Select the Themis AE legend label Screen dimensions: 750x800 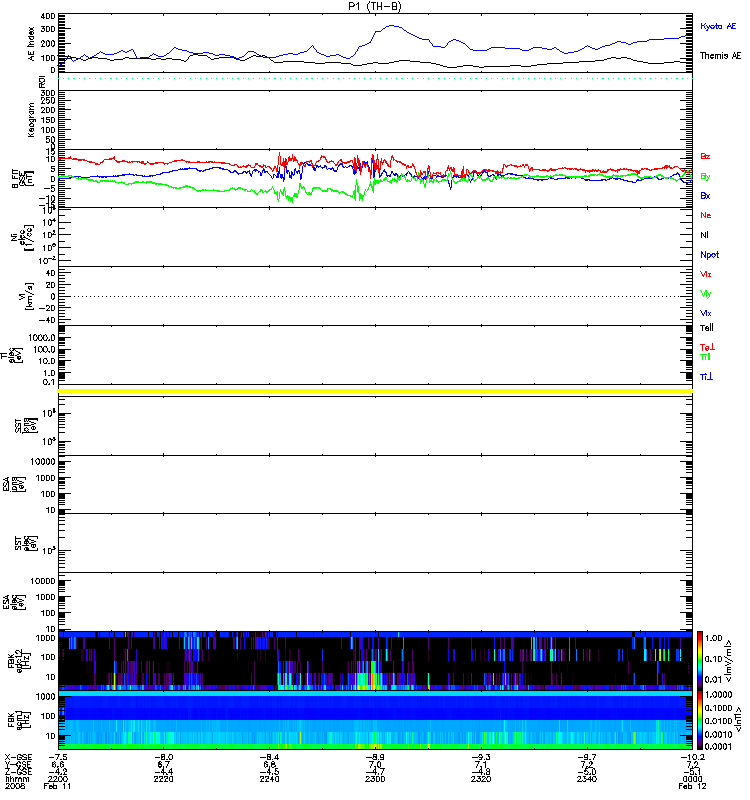[720, 56]
